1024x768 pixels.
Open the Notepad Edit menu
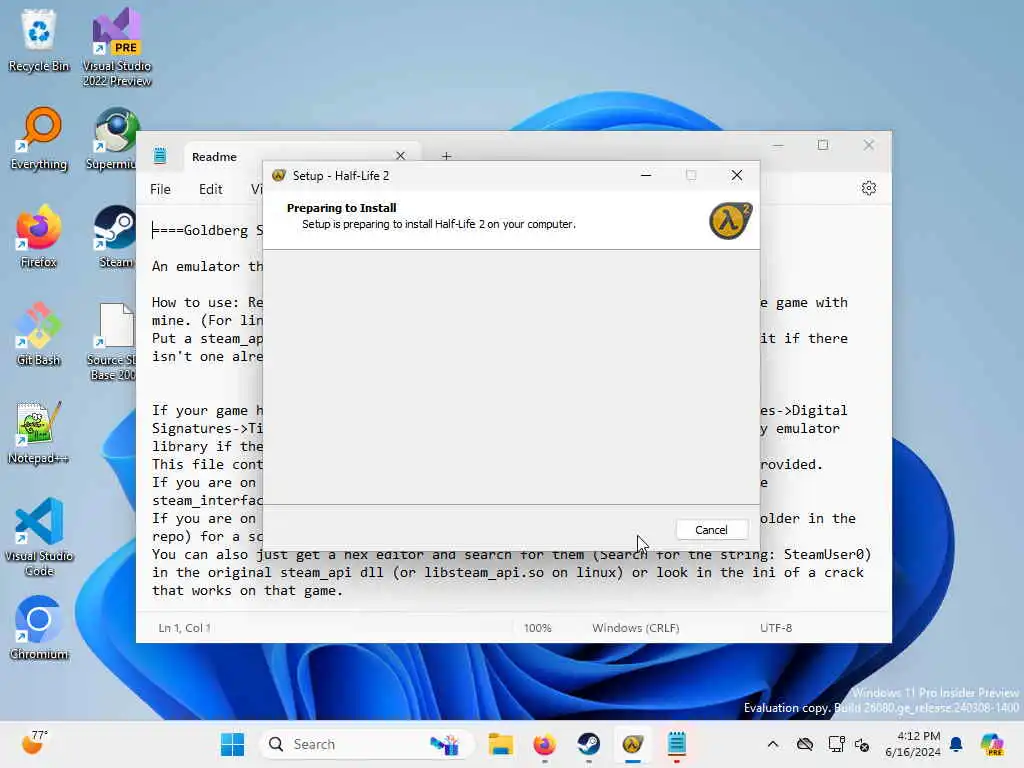(x=210, y=189)
